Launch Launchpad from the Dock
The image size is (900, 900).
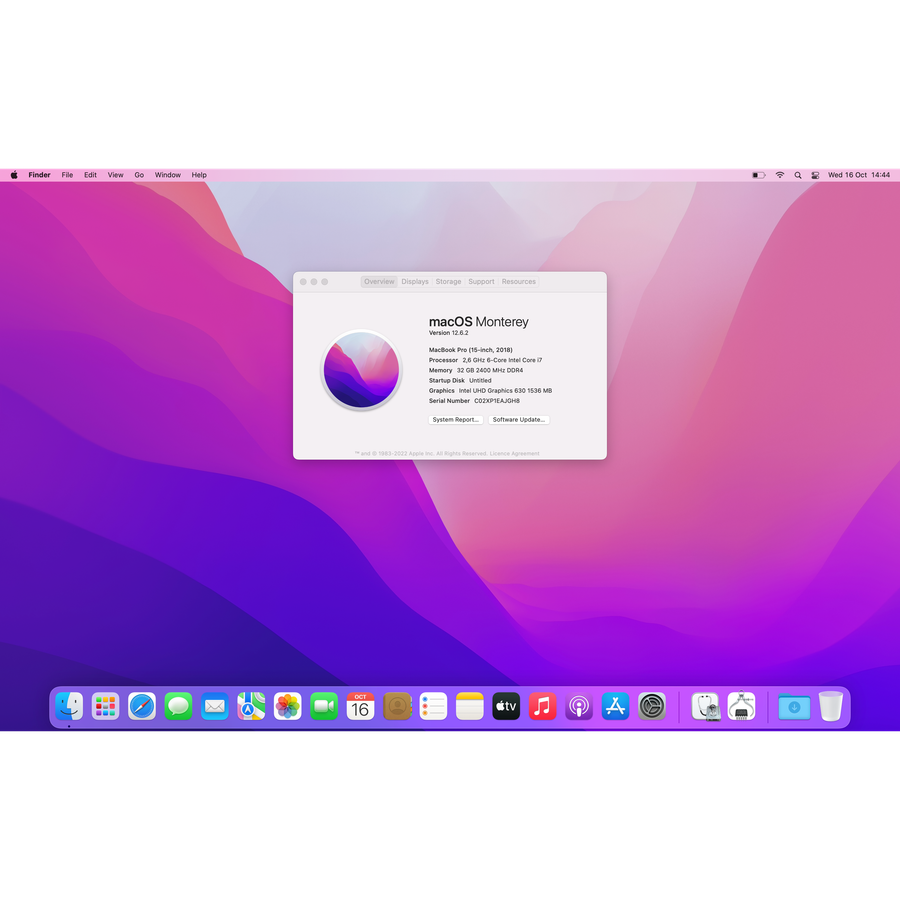click(105, 707)
